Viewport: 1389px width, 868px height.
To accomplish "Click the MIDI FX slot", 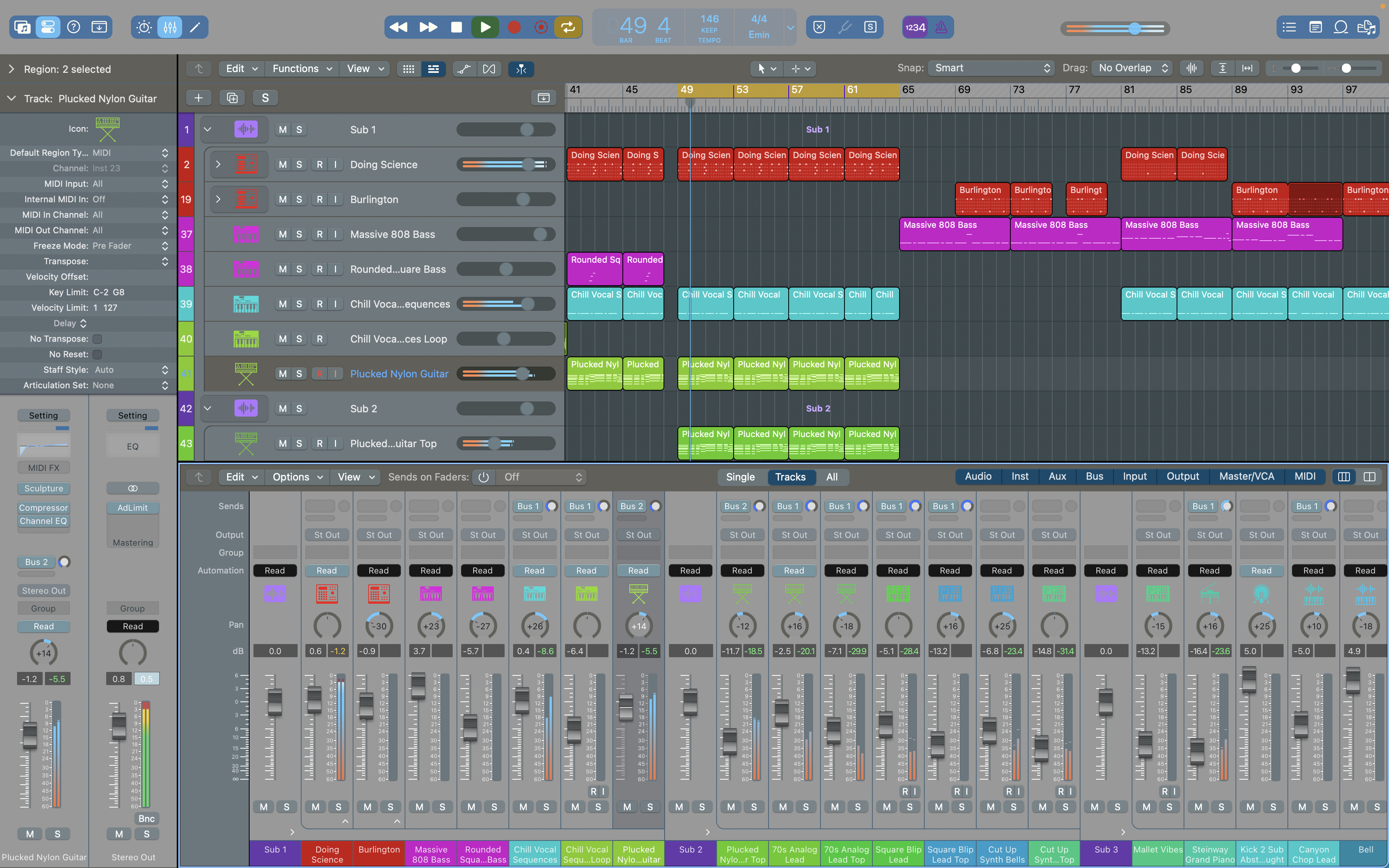I will (x=44, y=468).
